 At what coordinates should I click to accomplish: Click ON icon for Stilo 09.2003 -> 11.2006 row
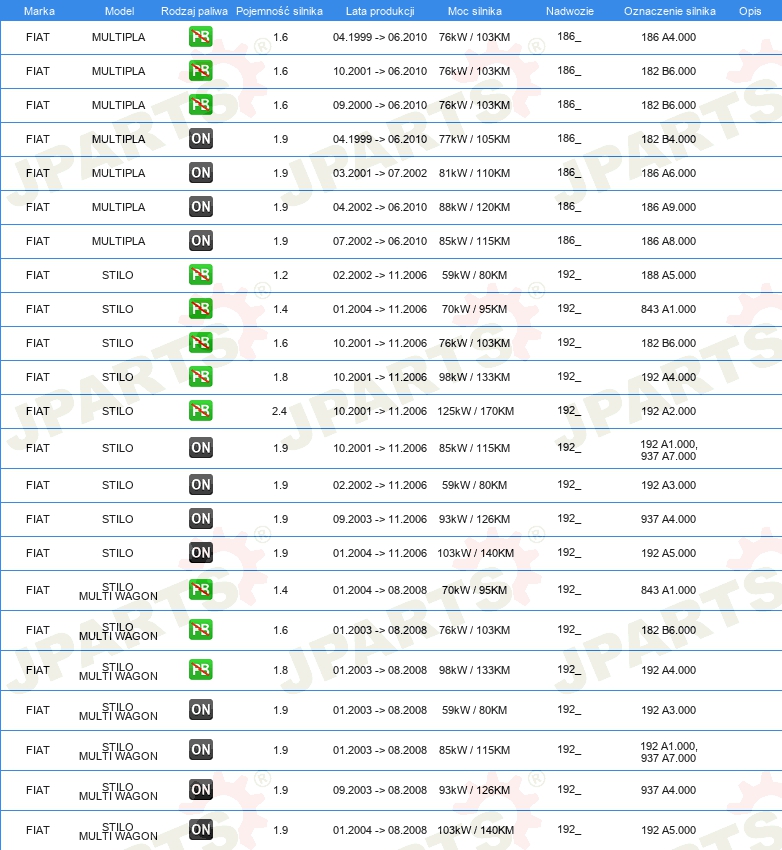201,519
